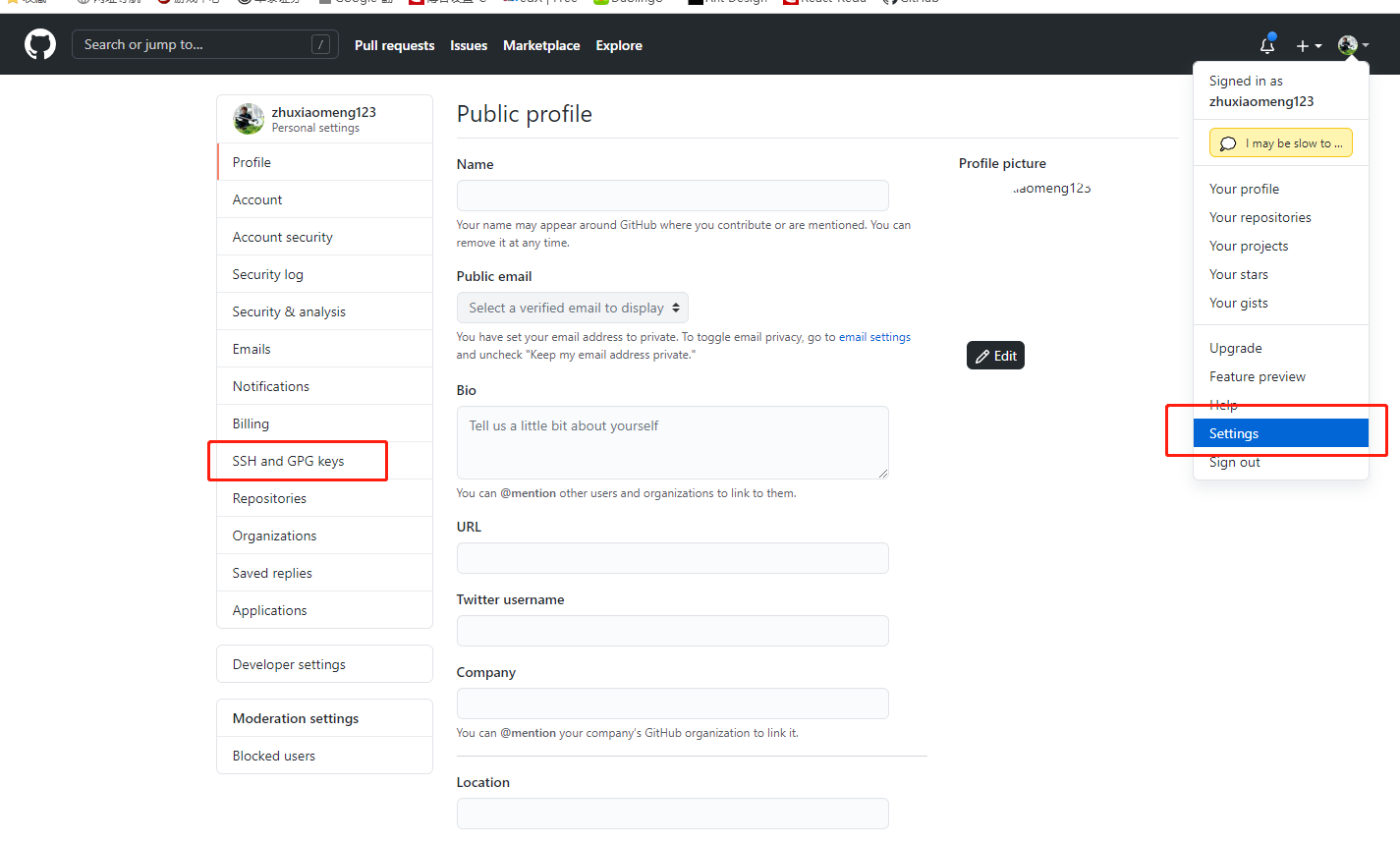Focus the Search or jump to field
This screenshot has height=845, width=1400.
tap(205, 44)
